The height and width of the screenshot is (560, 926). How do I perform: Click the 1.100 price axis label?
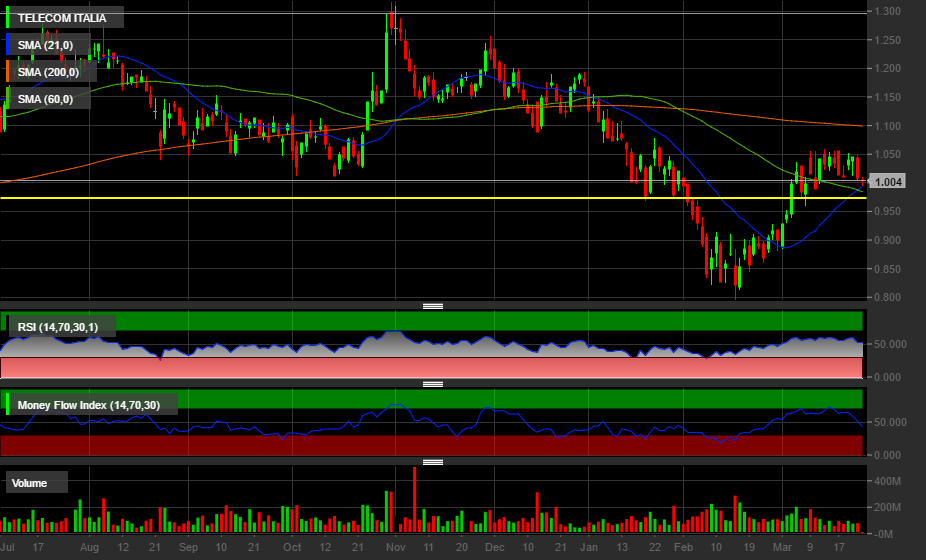(x=888, y=126)
